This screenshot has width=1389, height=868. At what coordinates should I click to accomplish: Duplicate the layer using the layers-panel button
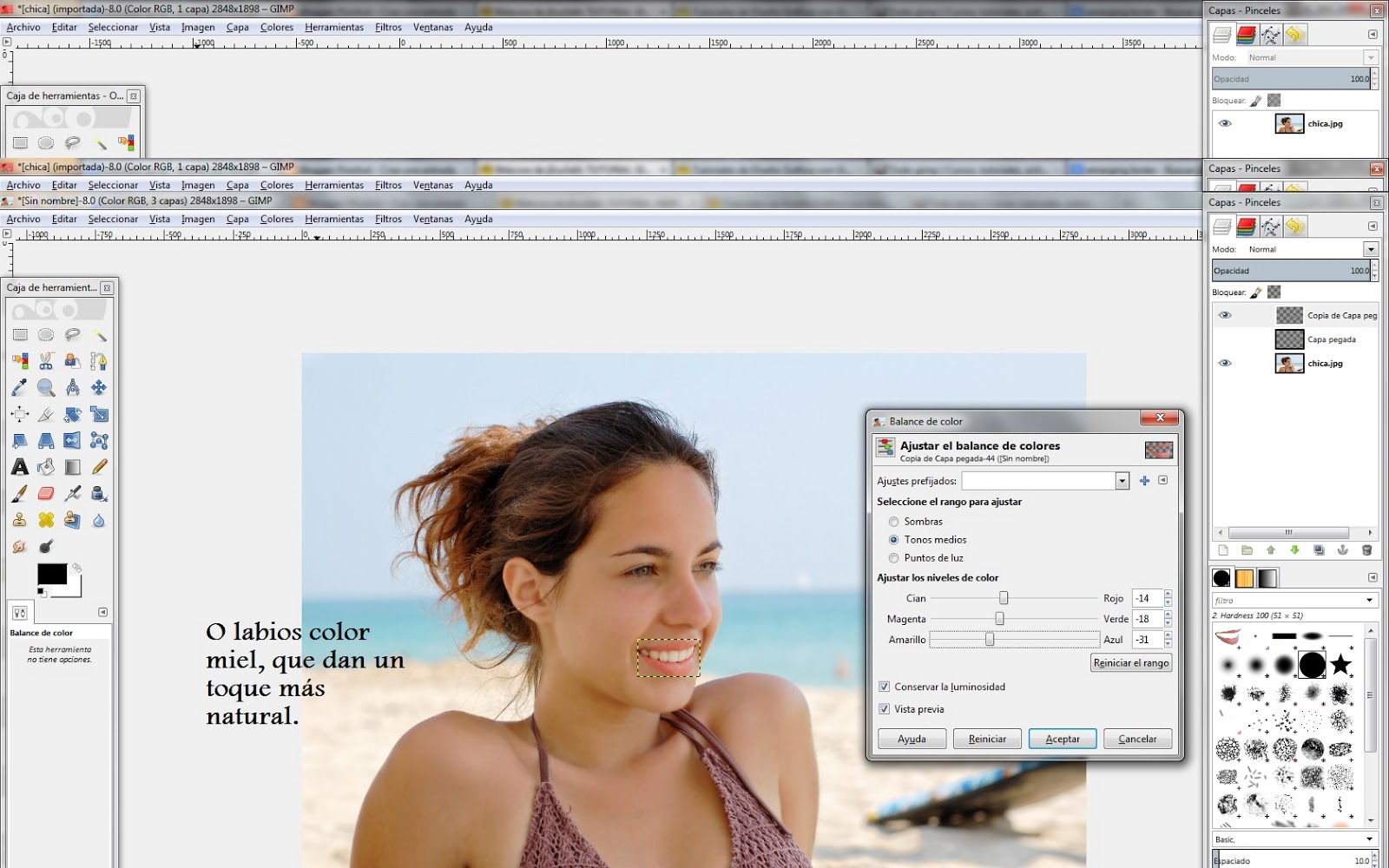(1319, 550)
